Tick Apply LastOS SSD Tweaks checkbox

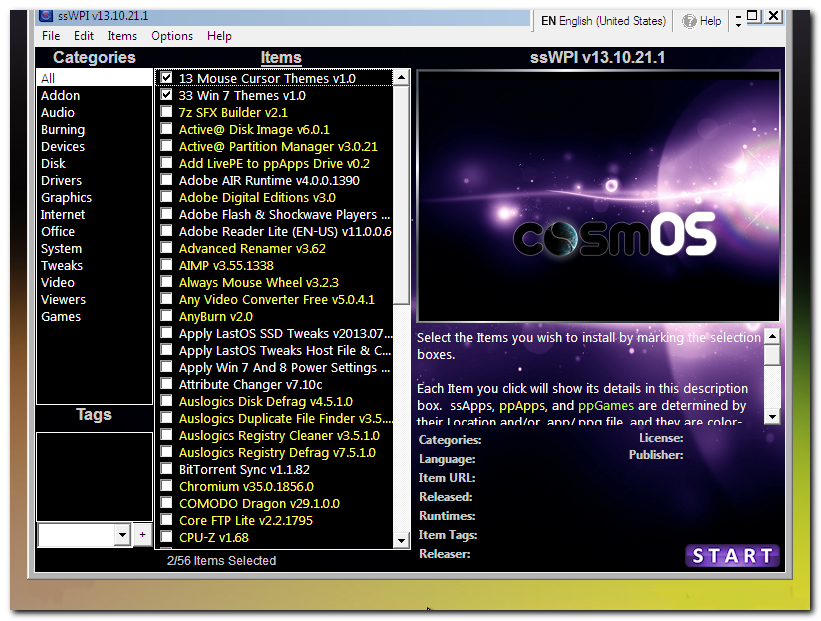pyautogui.click(x=166, y=333)
